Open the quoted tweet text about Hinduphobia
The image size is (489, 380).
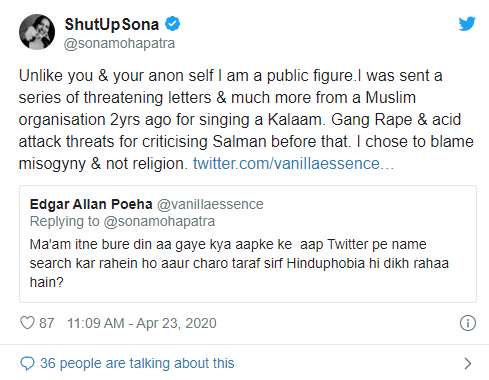(239, 263)
